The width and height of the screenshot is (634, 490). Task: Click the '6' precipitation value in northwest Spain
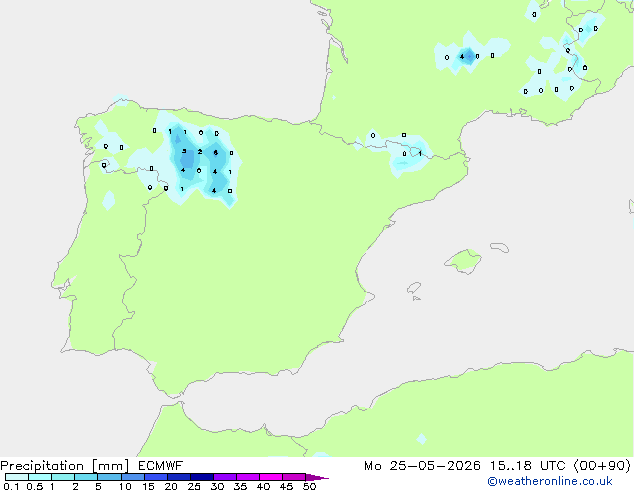216,152
